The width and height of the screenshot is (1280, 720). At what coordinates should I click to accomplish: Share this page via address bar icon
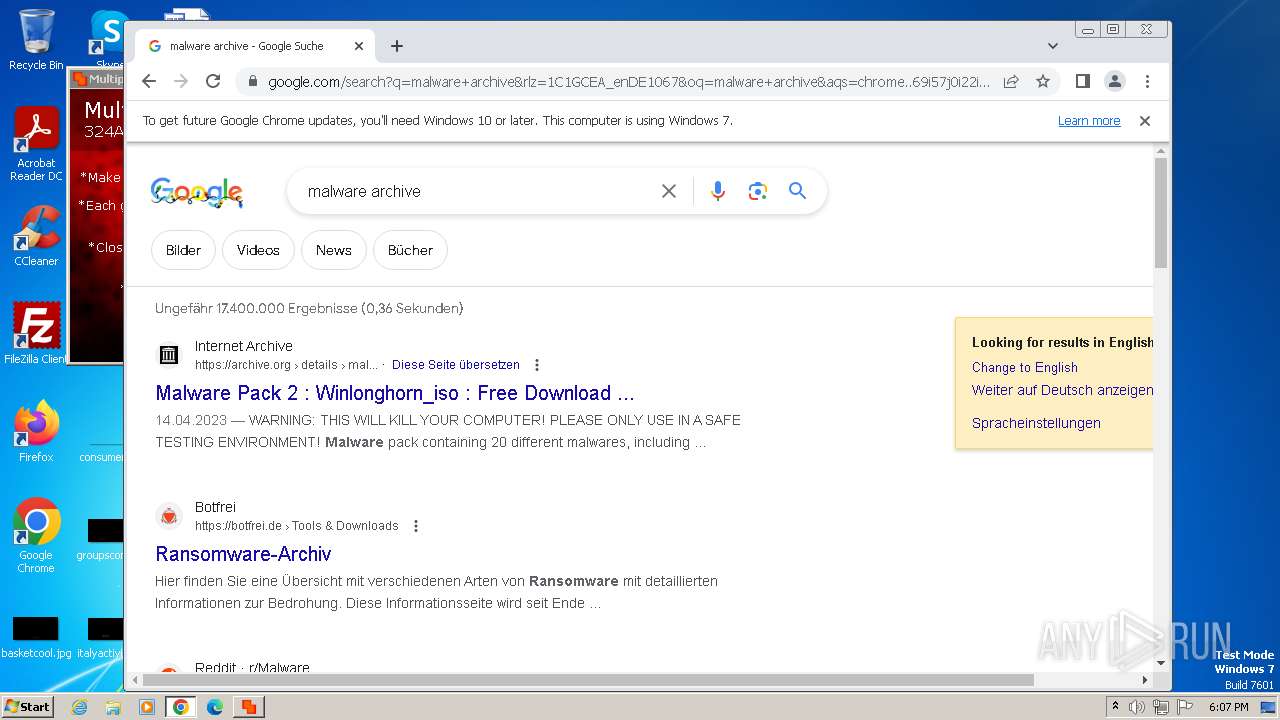[1011, 81]
